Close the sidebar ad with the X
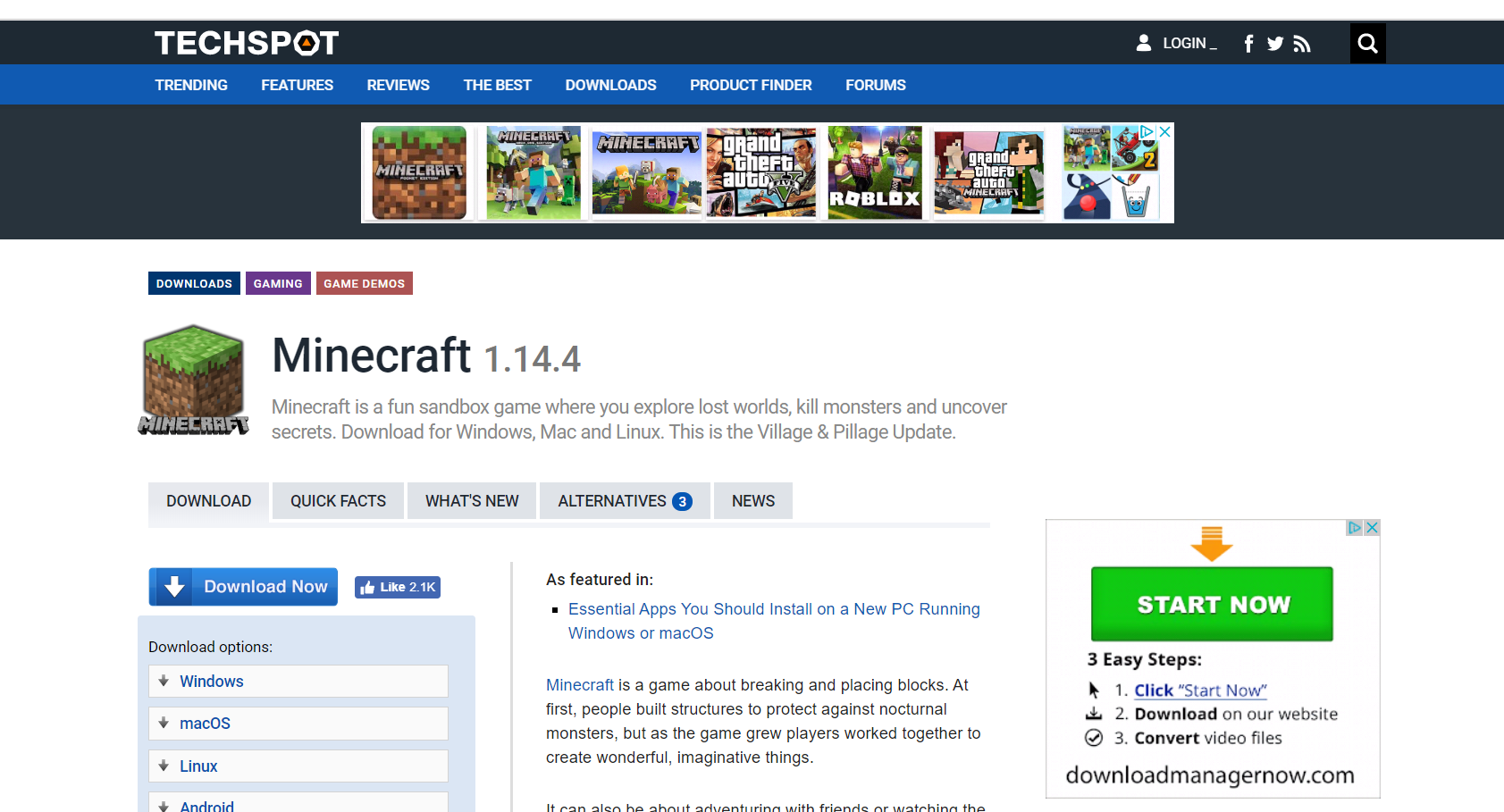 [1372, 528]
